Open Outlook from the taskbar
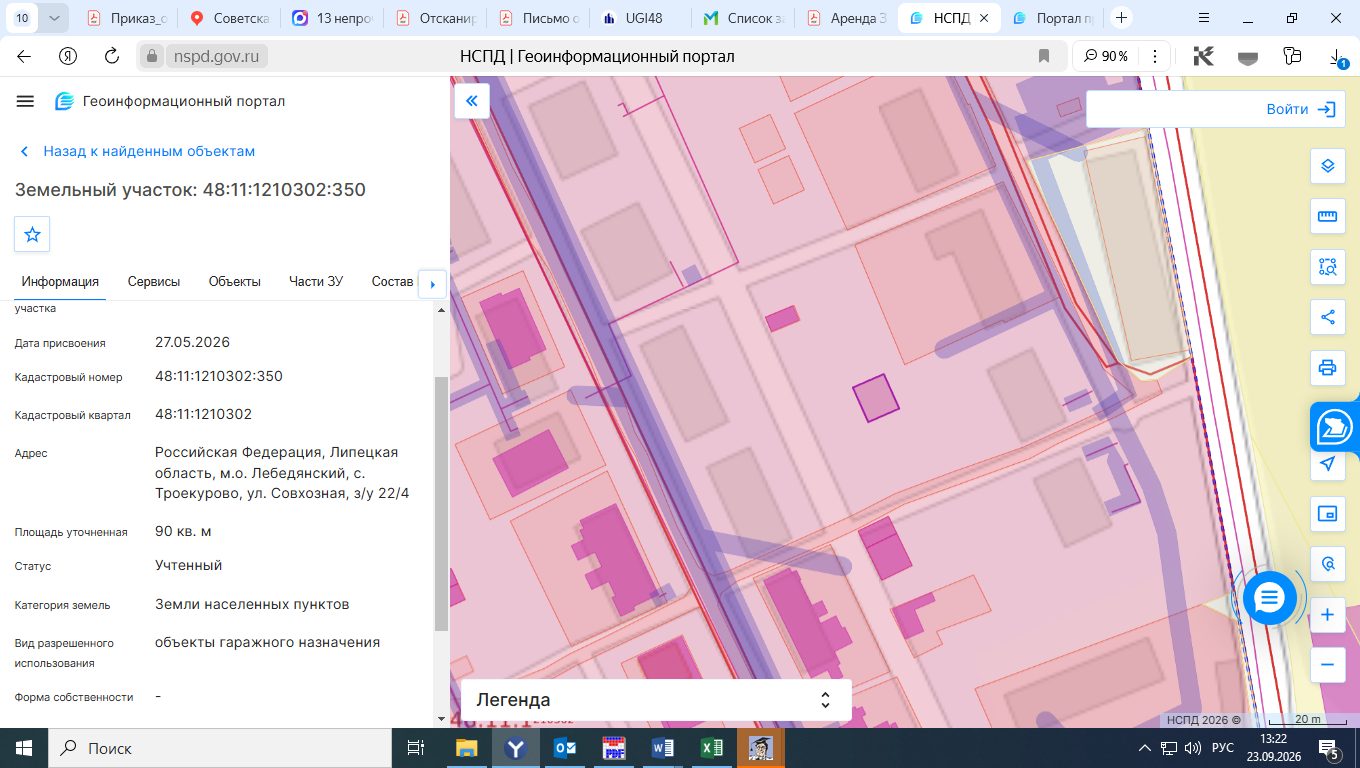The height and width of the screenshot is (768, 1360). (564, 748)
